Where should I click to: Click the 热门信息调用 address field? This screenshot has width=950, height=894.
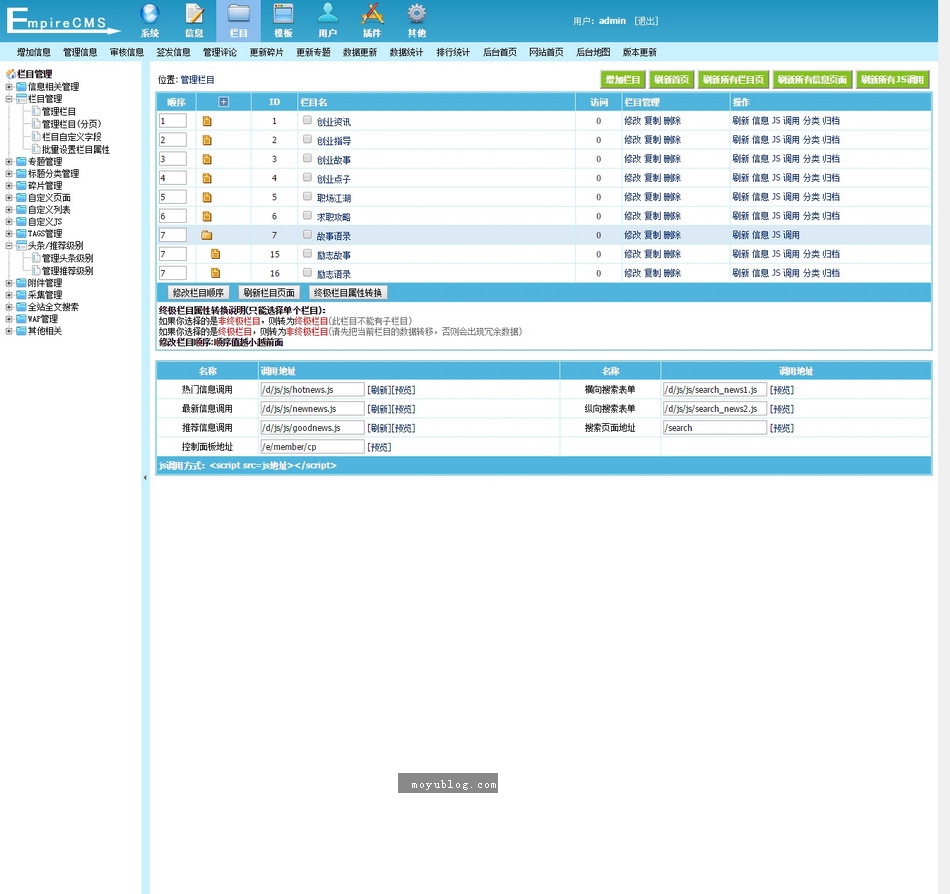click(x=312, y=389)
